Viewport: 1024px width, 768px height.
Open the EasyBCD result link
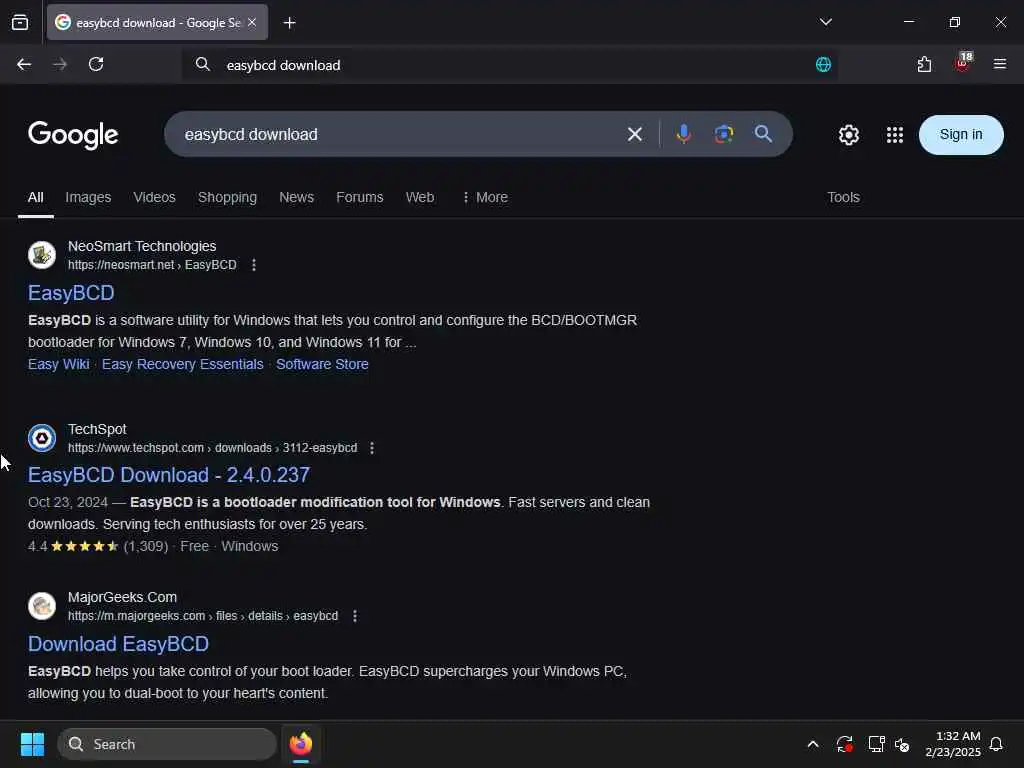point(71,293)
